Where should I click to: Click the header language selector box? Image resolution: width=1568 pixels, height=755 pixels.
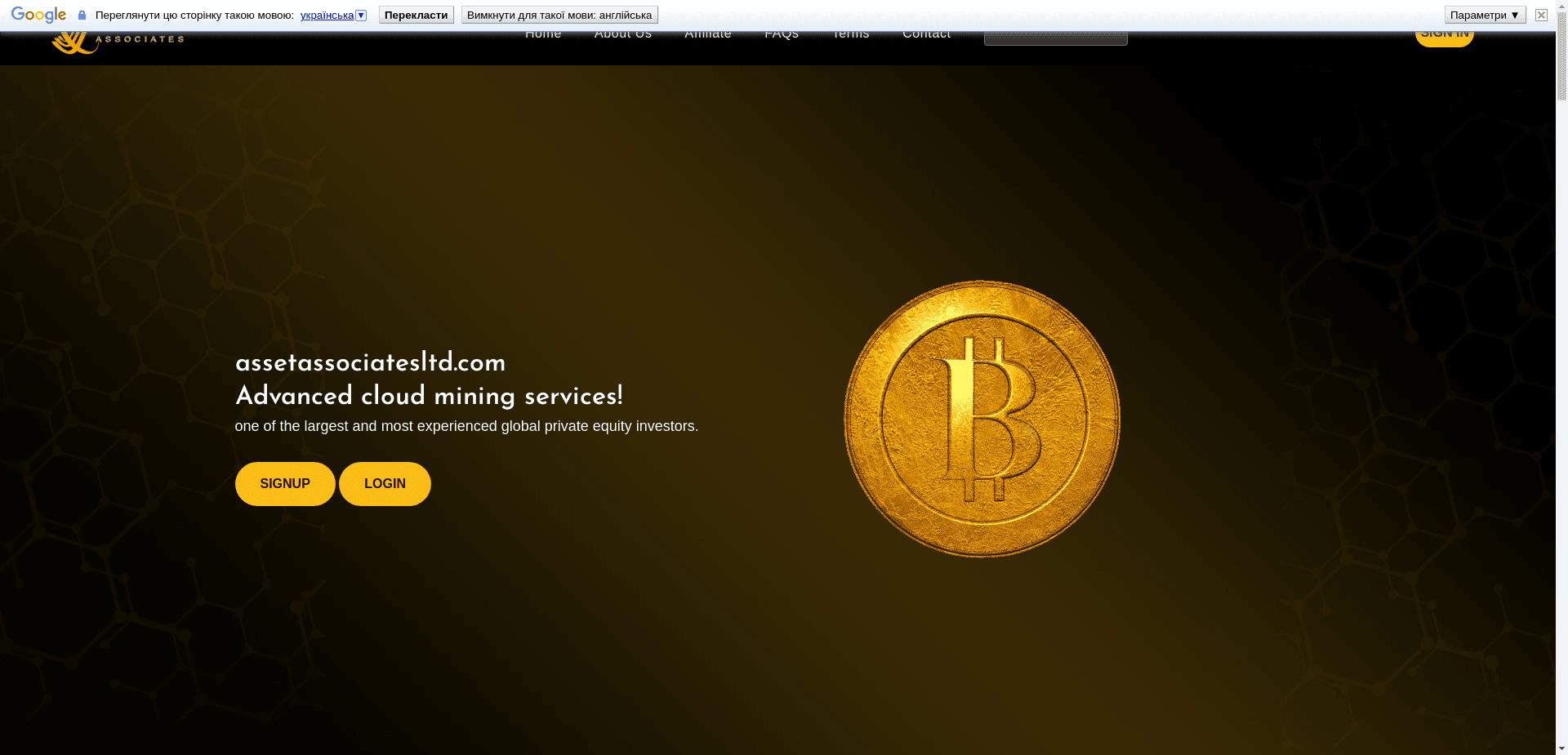pyautogui.click(x=1055, y=38)
